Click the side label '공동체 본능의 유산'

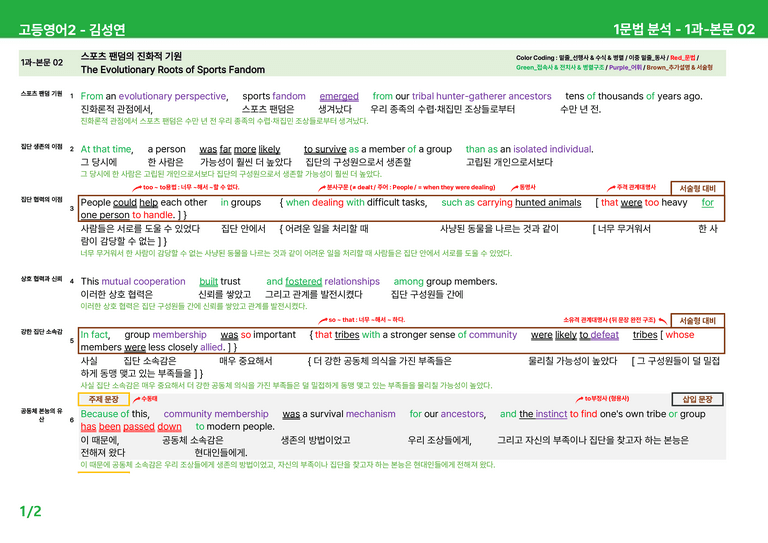(41, 415)
